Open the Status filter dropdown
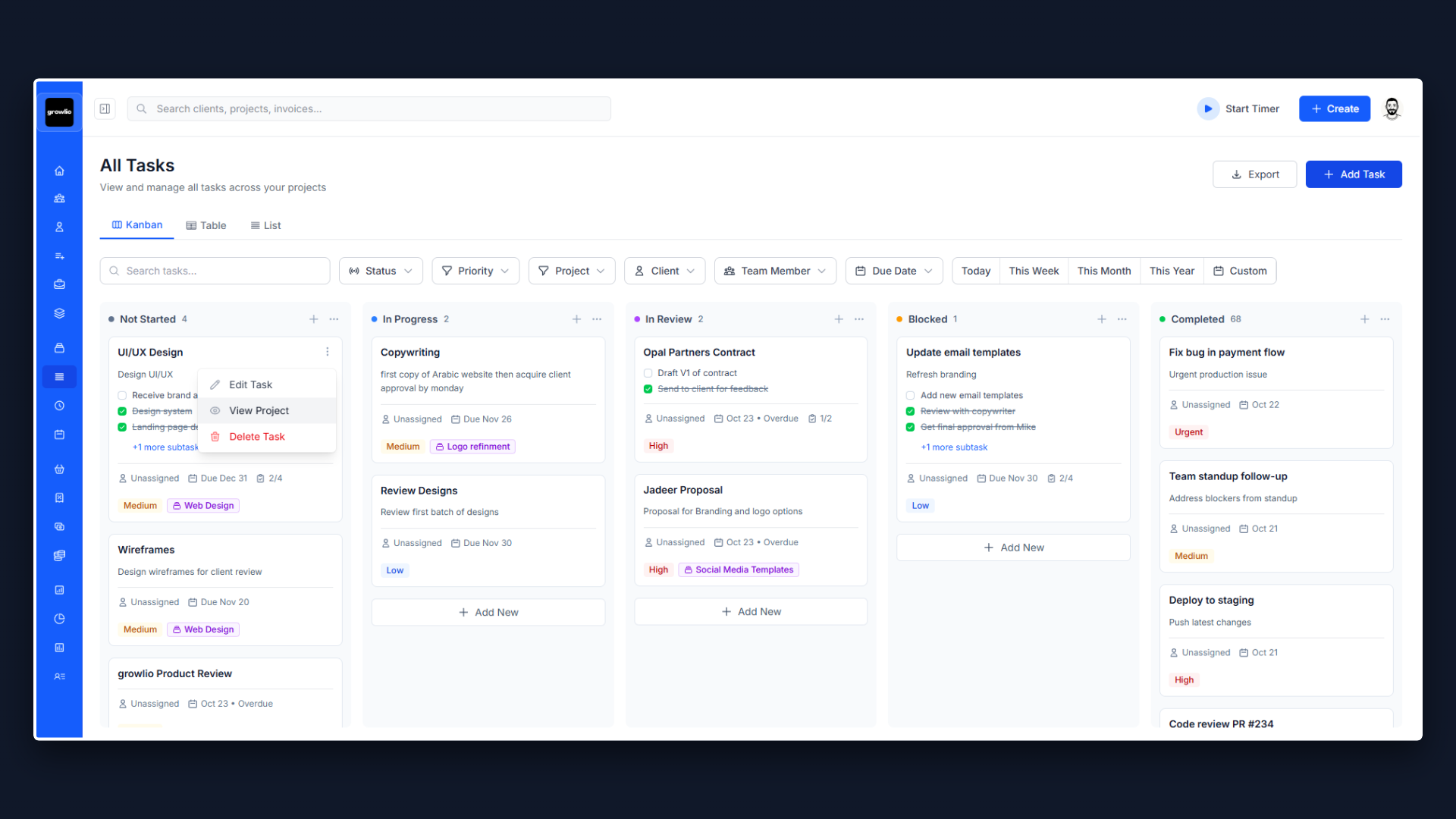Image resolution: width=1456 pixels, height=819 pixels. pos(381,271)
